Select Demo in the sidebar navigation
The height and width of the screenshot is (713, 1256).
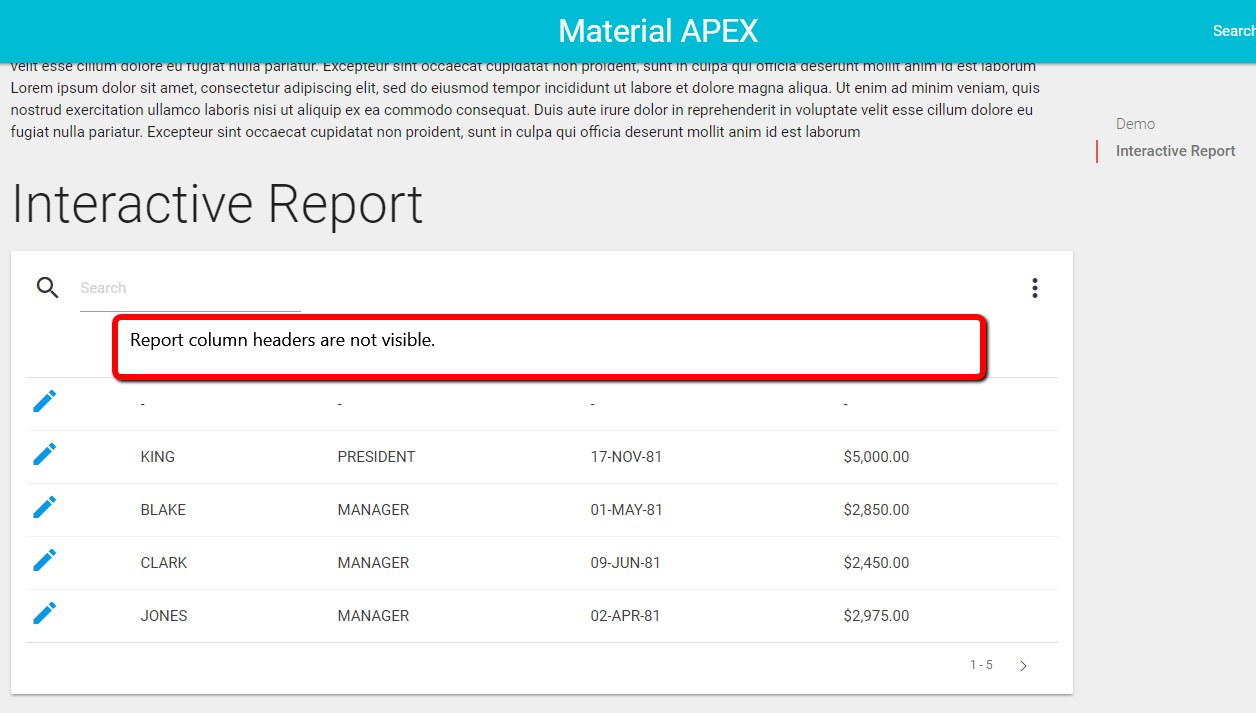(x=1135, y=123)
